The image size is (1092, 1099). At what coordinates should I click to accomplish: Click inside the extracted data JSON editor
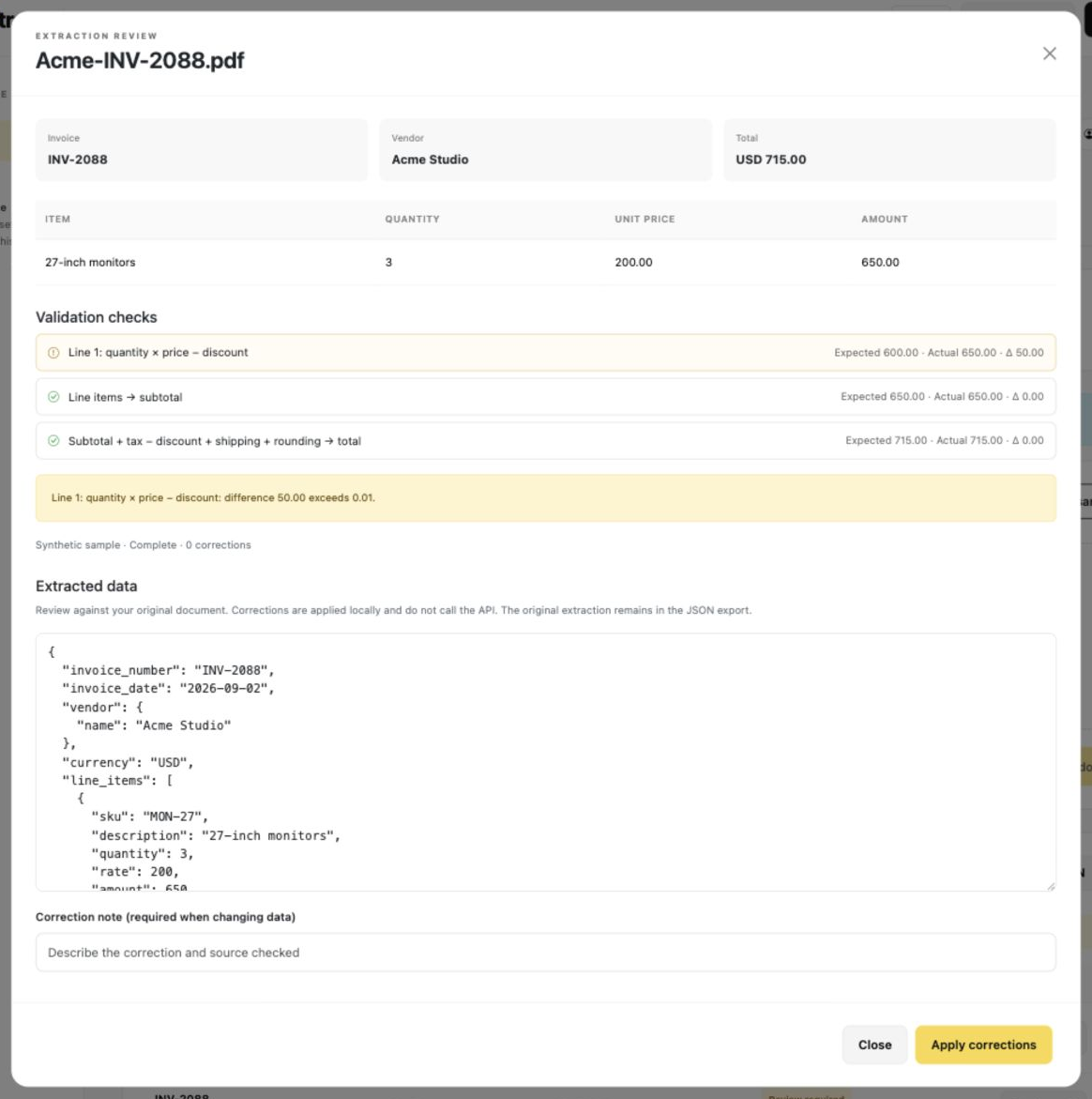[x=546, y=762]
